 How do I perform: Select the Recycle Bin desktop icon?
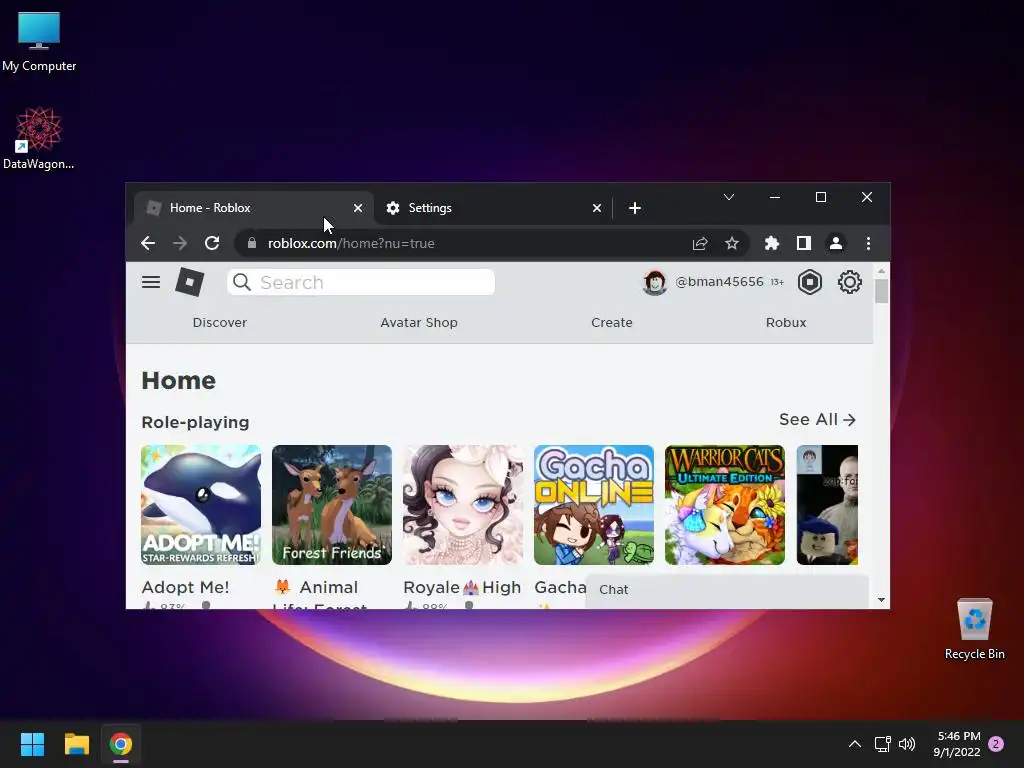(x=974, y=629)
